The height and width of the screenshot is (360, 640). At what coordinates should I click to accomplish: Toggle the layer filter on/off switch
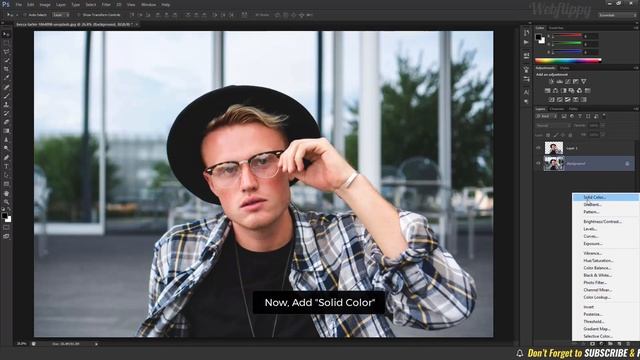click(x=604, y=116)
